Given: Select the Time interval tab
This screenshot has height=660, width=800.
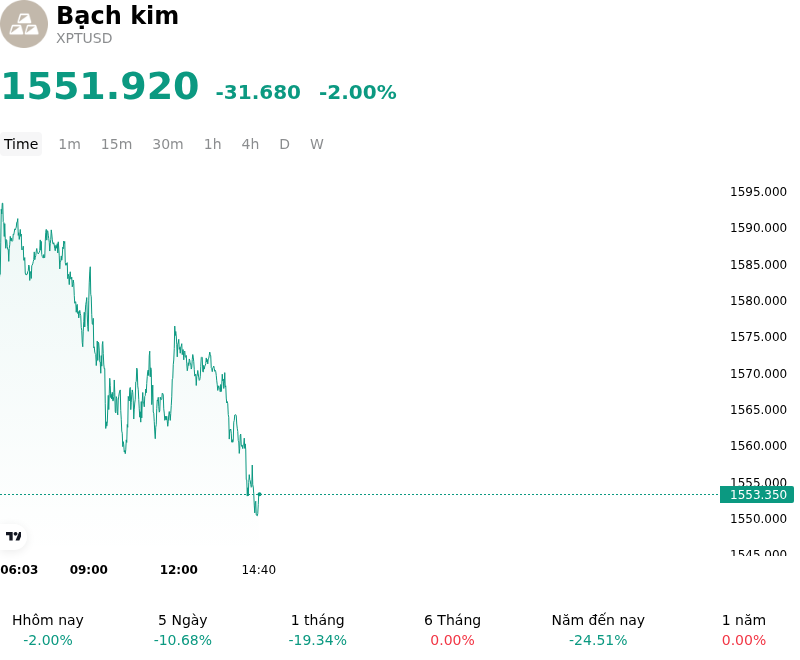Looking at the screenshot, I should pos(21,144).
